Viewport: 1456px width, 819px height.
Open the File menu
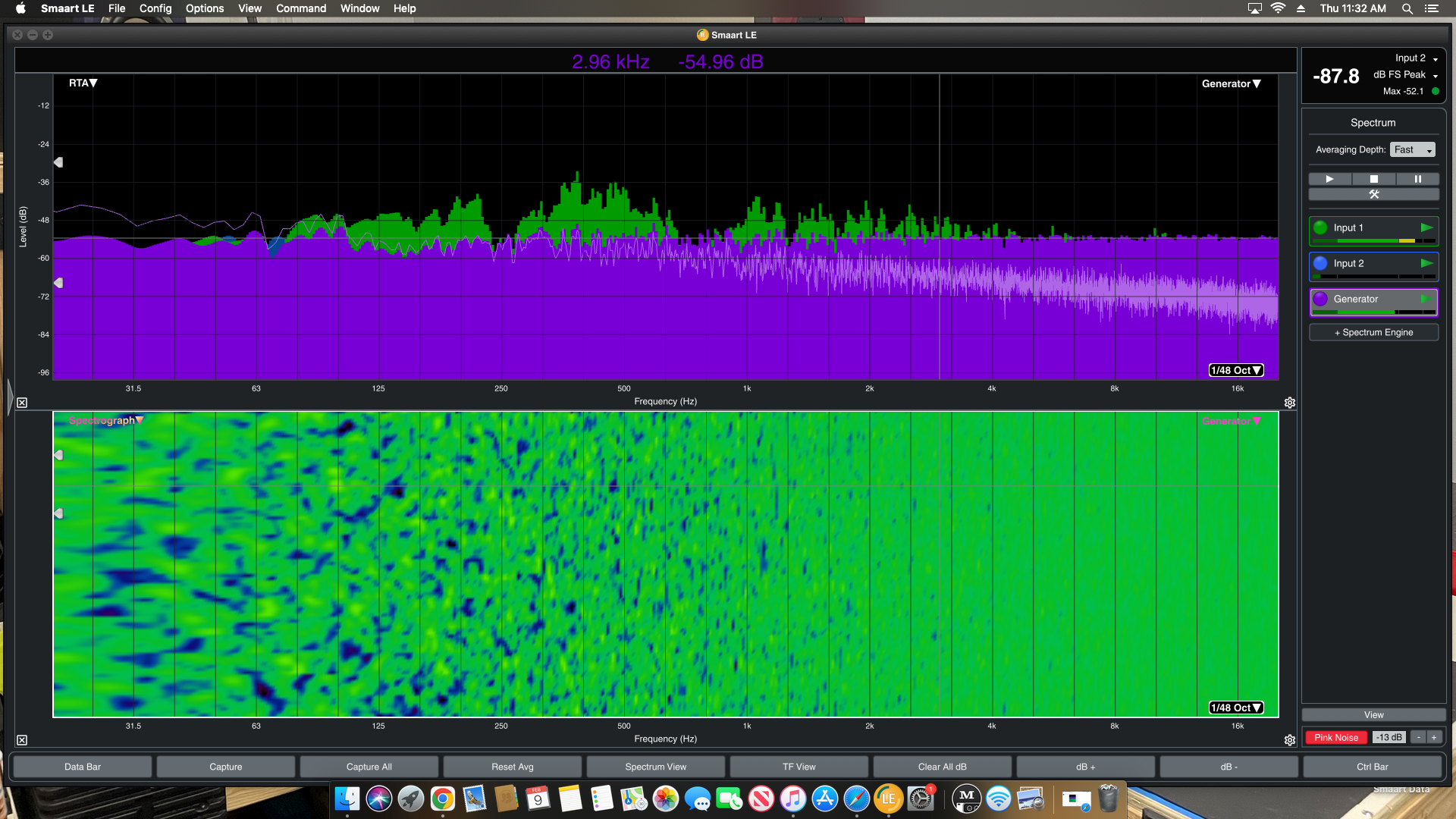click(x=117, y=8)
